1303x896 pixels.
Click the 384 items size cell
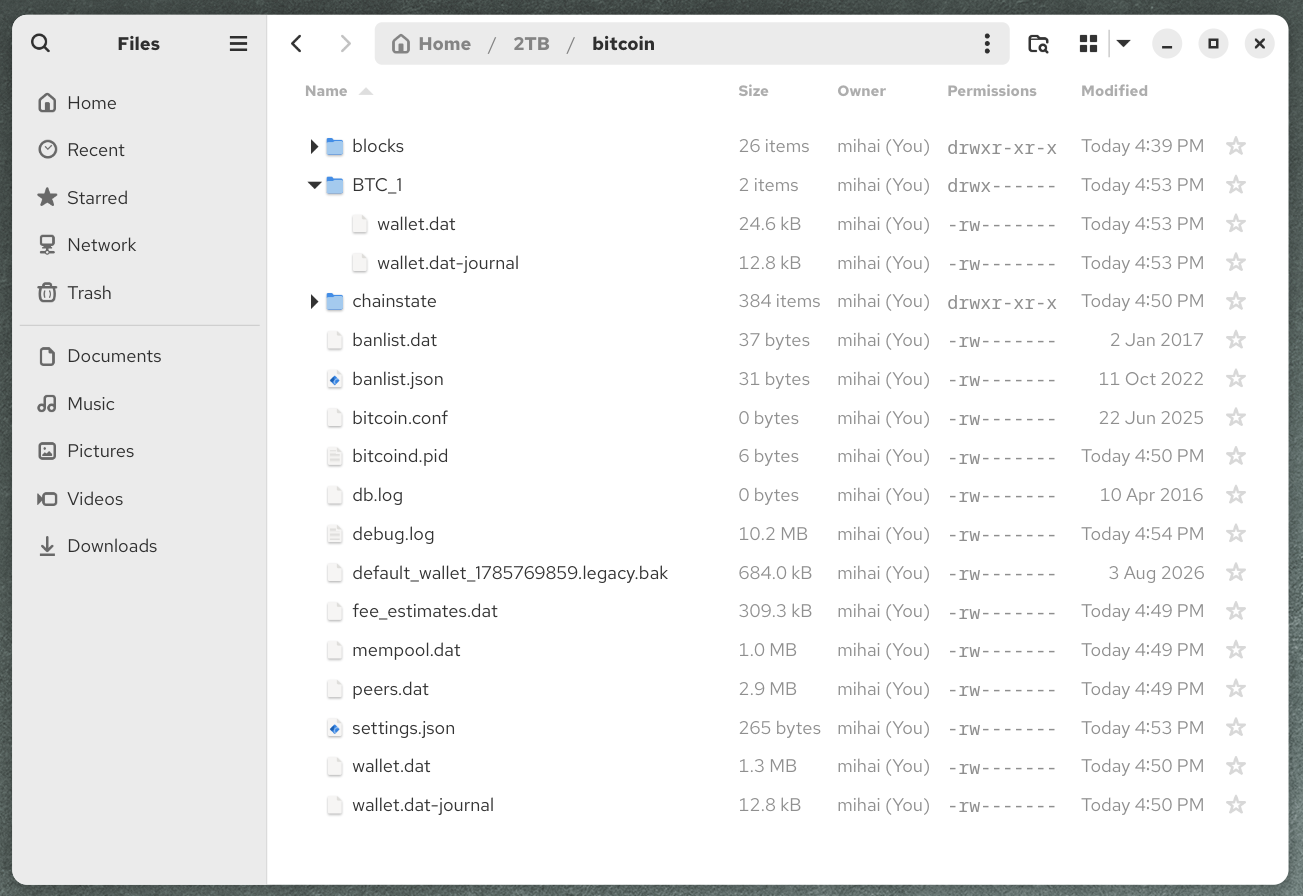click(779, 301)
